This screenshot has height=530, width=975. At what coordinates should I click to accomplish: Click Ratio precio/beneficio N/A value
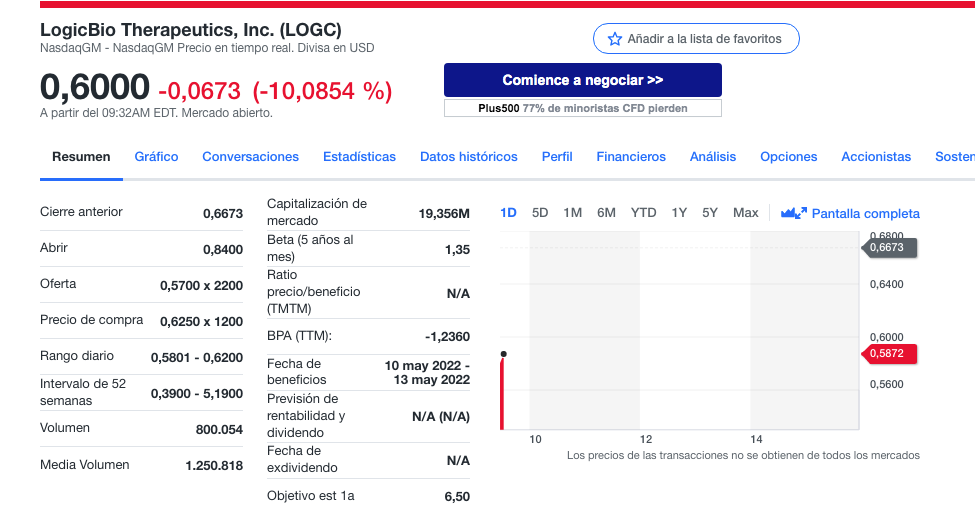click(x=458, y=294)
